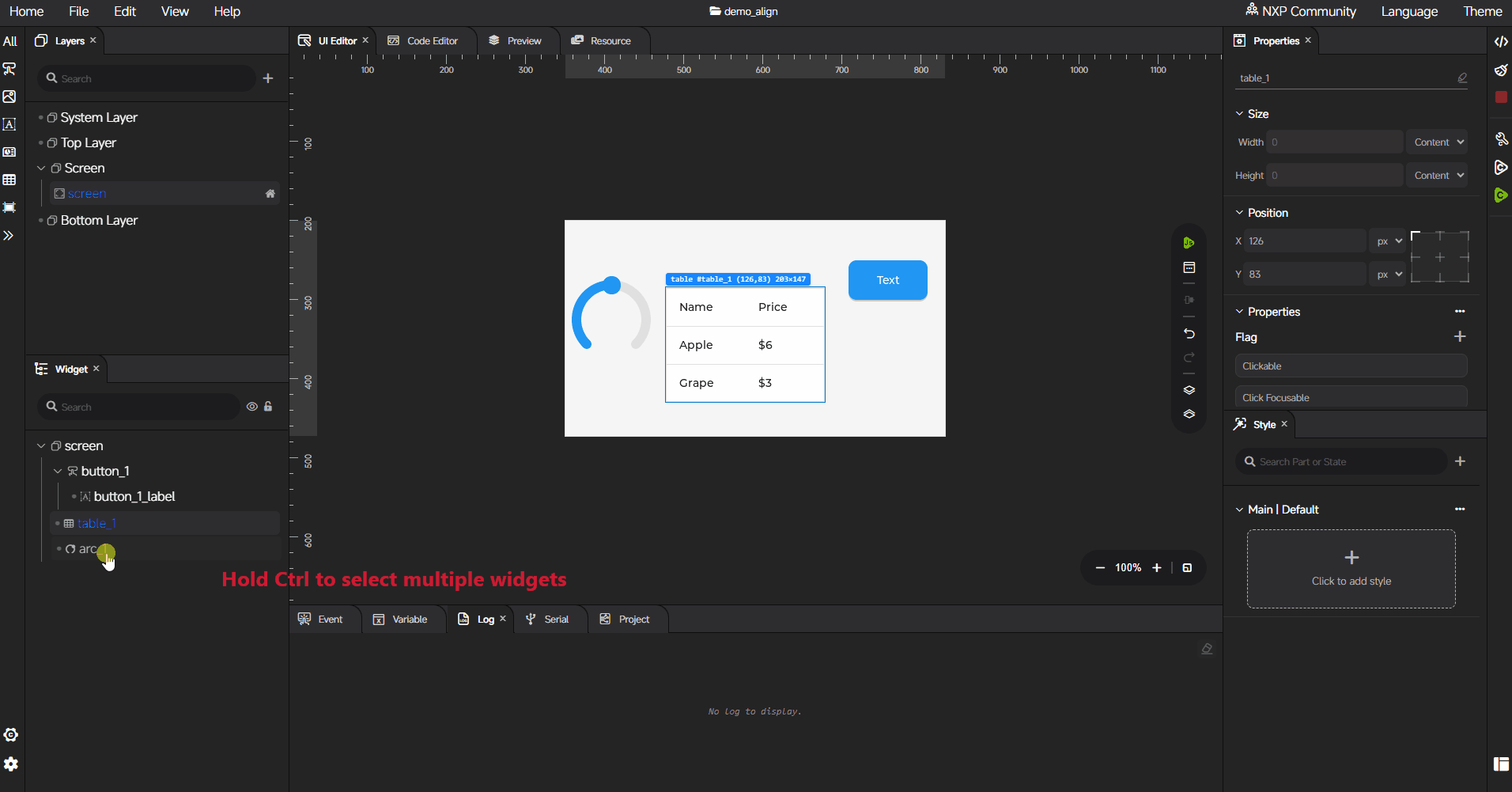The width and height of the screenshot is (1512, 792).
Task: Click the build wrench icon
Action: (x=1501, y=139)
